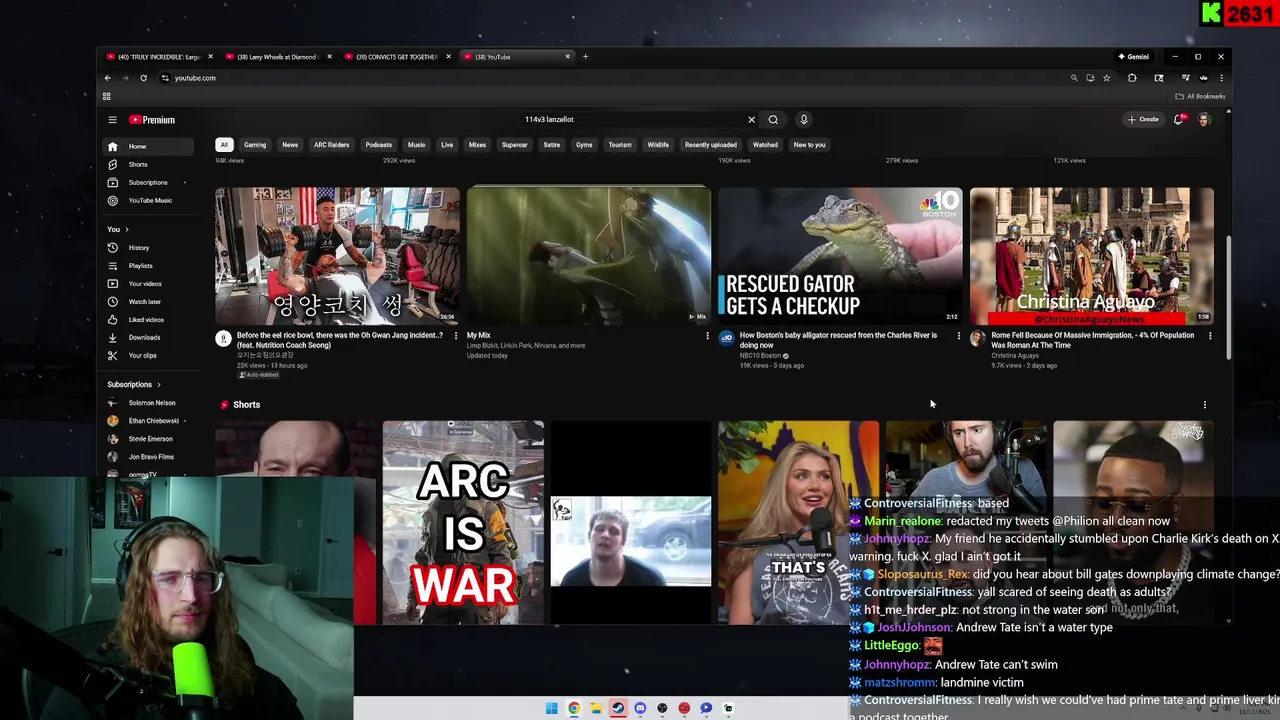Open Your clips in sidebar
This screenshot has width=1280, height=720.
148,355
